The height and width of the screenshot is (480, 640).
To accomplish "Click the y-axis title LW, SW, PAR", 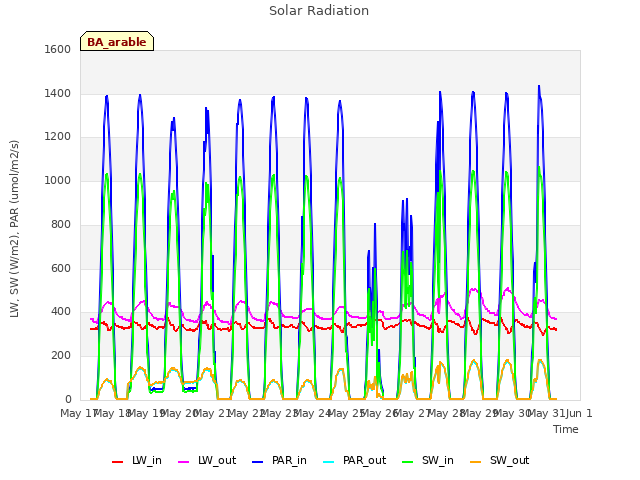I will tap(14, 229).
